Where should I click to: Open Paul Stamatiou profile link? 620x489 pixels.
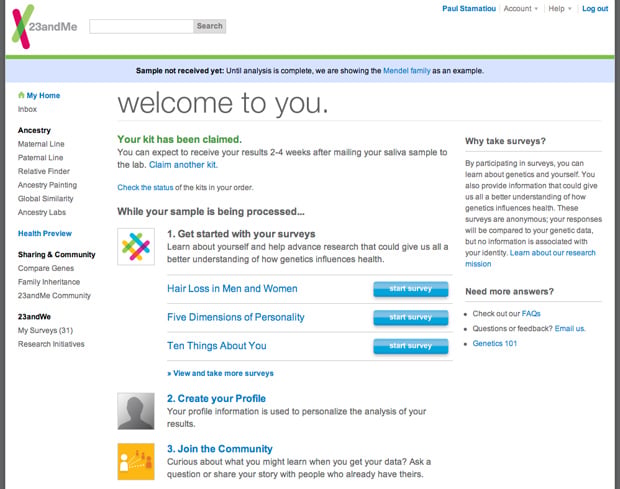[469, 9]
